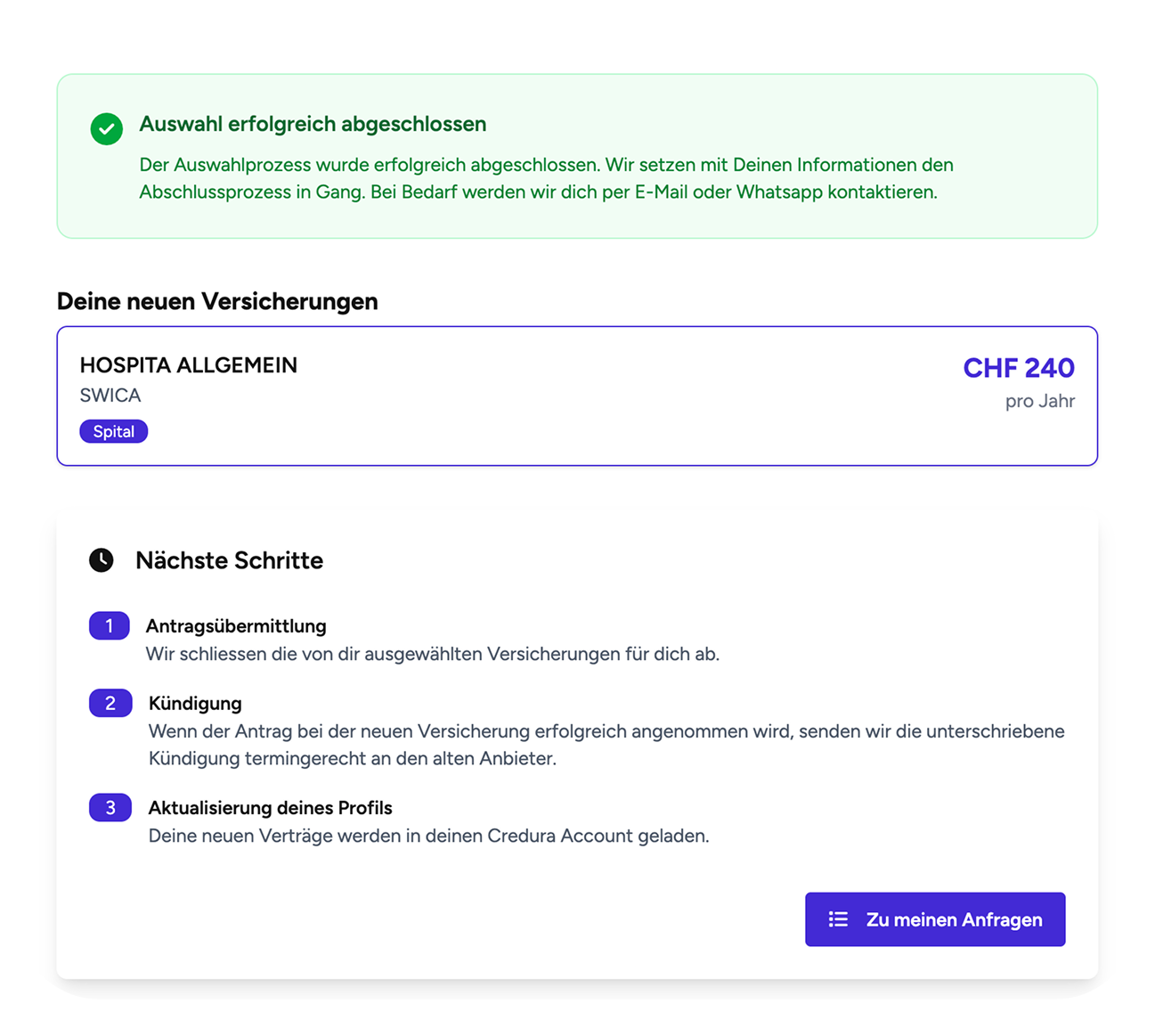
Task: Click the green confirmation message banner
Action: pyautogui.click(x=577, y=156)
